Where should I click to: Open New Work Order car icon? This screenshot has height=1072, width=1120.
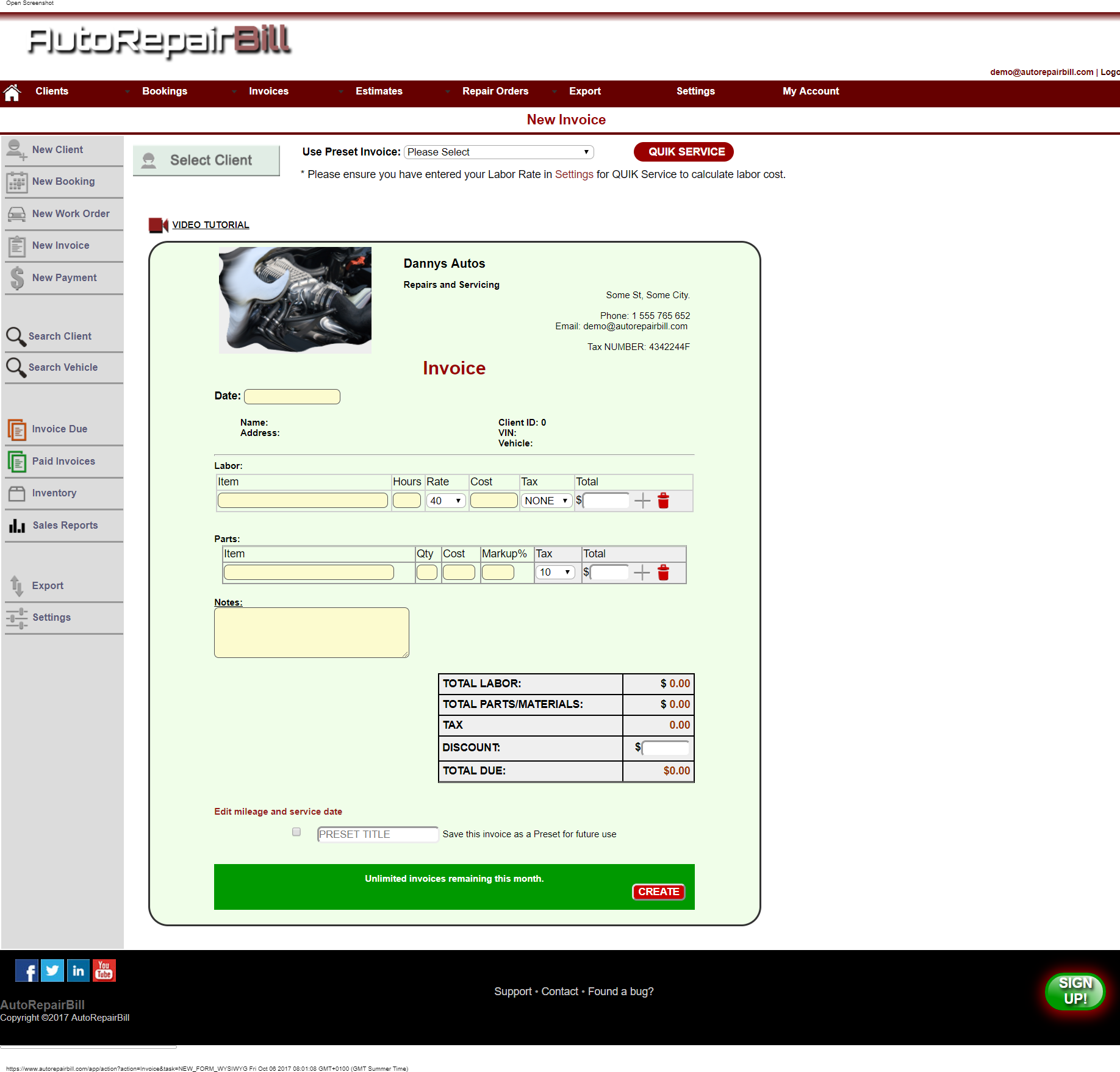point(16,214)
